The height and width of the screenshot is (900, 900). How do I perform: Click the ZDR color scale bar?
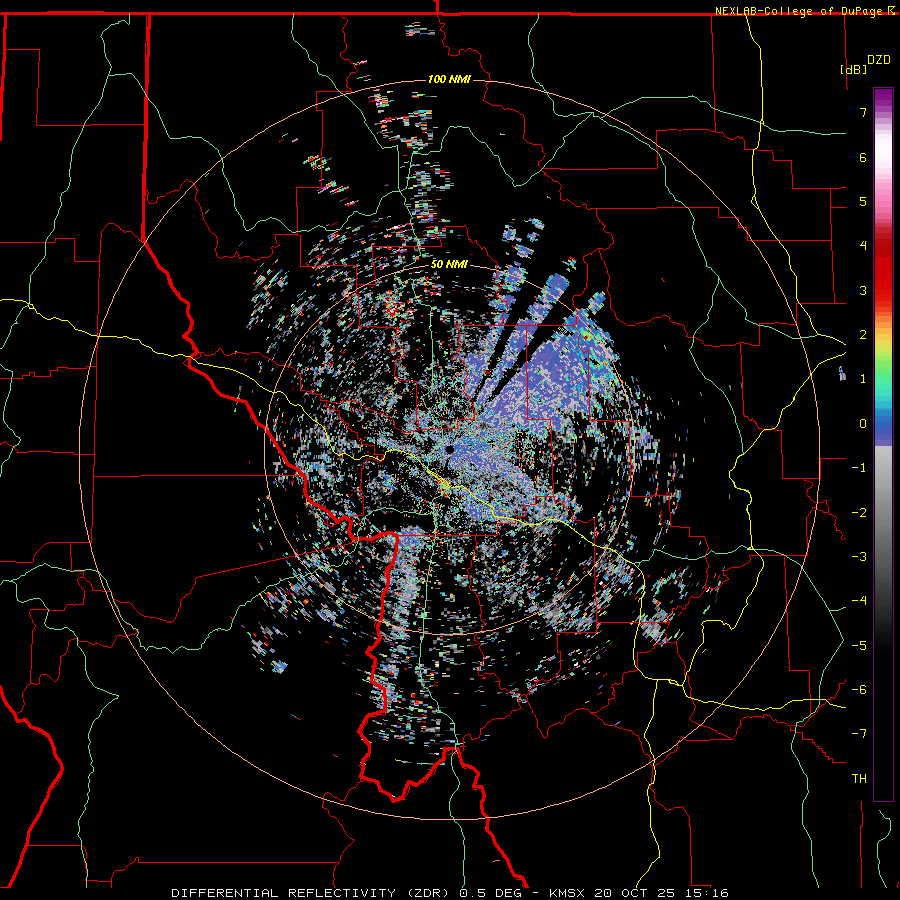(883, 444)
